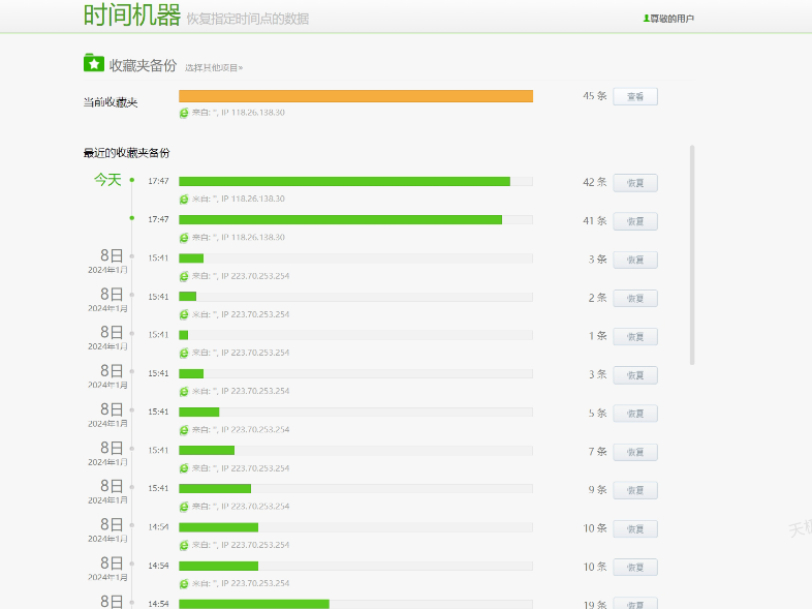Click the green bar of the 42条 backup
The width and height of the screenshot is (812, 609).
click(x=344, y=182)
